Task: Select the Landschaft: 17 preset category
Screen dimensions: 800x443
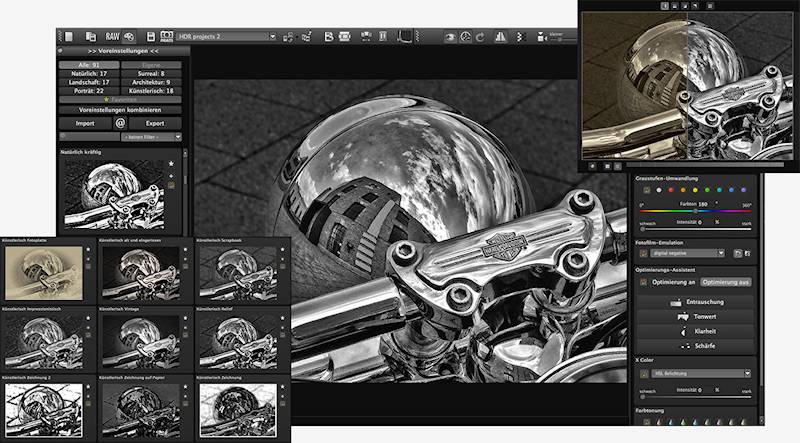Action: 91,82
